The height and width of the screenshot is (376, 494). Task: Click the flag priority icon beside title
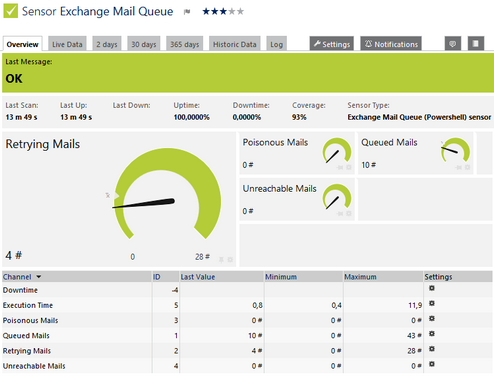(187, 12)
